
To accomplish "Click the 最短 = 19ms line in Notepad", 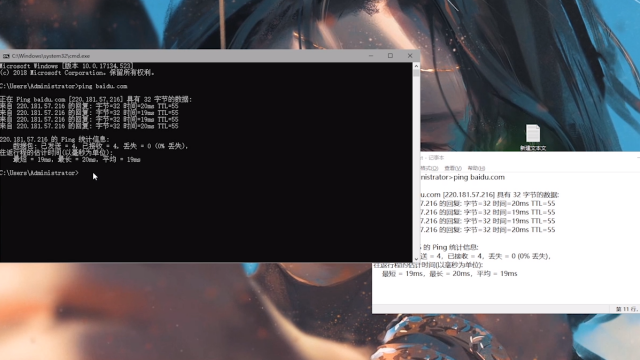I will click(449, 273).
